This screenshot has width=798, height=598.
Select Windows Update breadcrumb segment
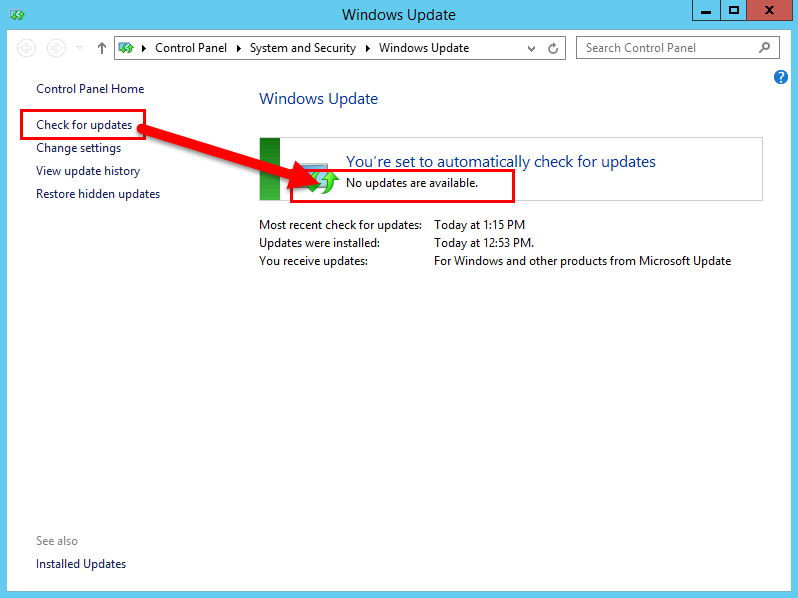click(x=424, y=48)
